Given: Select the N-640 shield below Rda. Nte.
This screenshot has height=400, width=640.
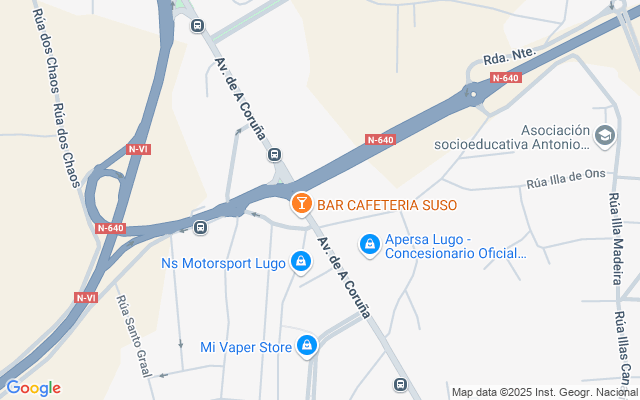Looking at the screenshot, I should click(x=506, y=78).
